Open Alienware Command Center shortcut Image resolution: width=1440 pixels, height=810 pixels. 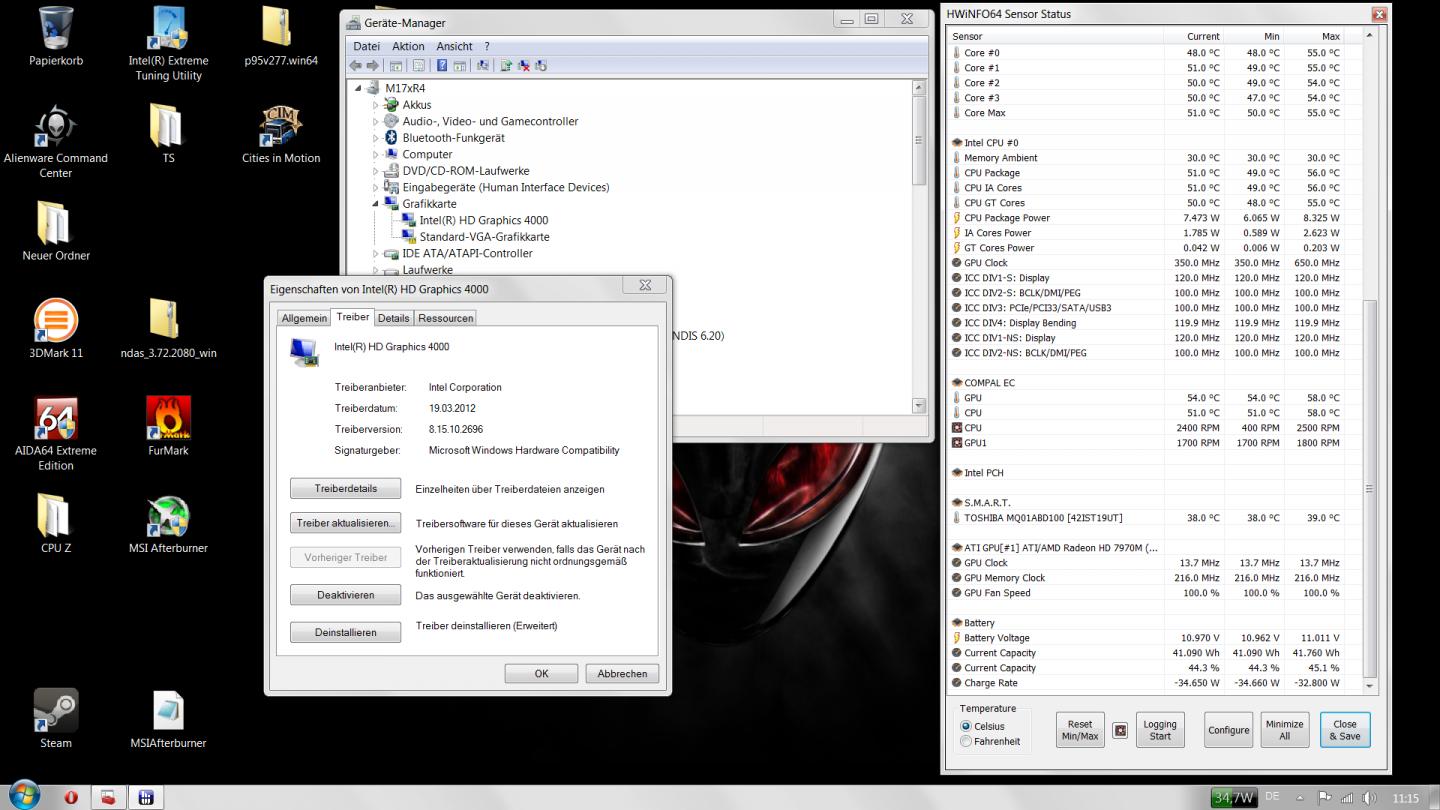pos(56,141)
